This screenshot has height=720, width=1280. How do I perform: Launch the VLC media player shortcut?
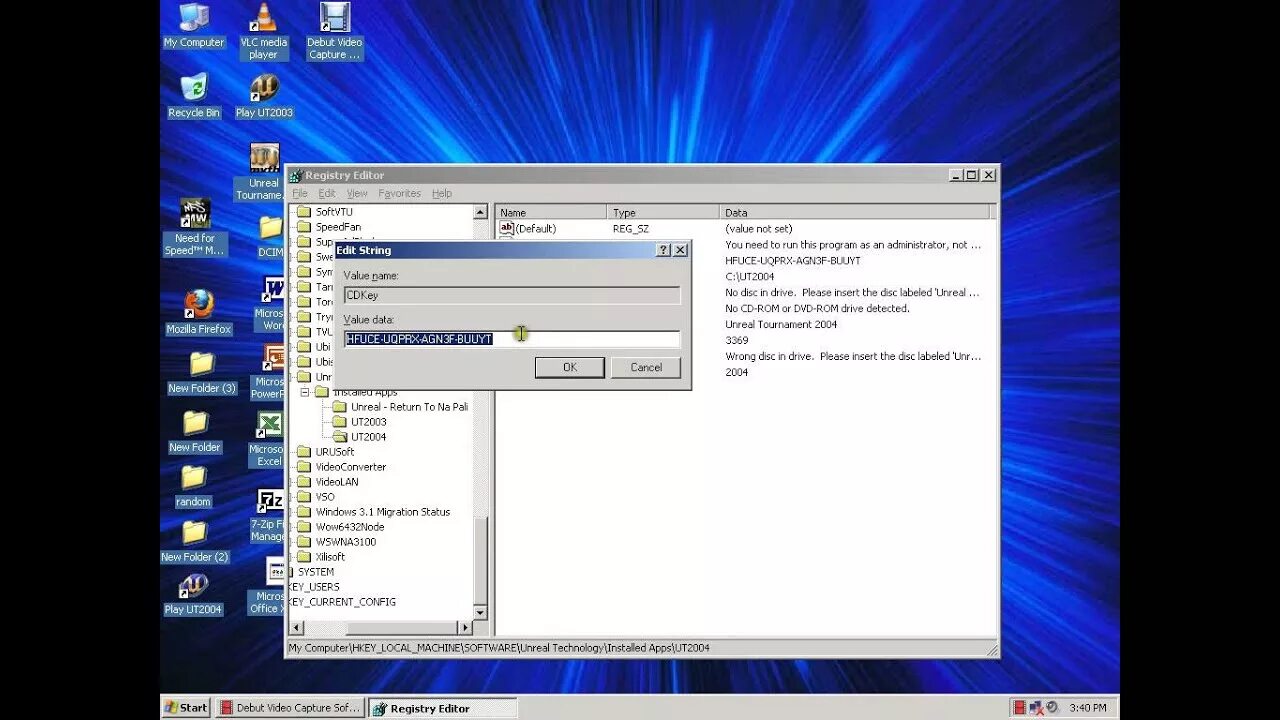click(x=264, y=30)
